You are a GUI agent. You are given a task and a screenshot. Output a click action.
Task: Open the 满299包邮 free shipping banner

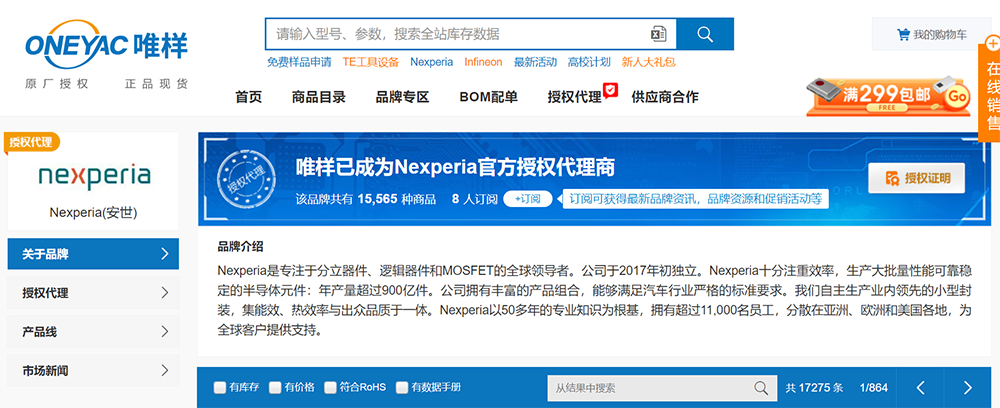[x=888, y=96]
